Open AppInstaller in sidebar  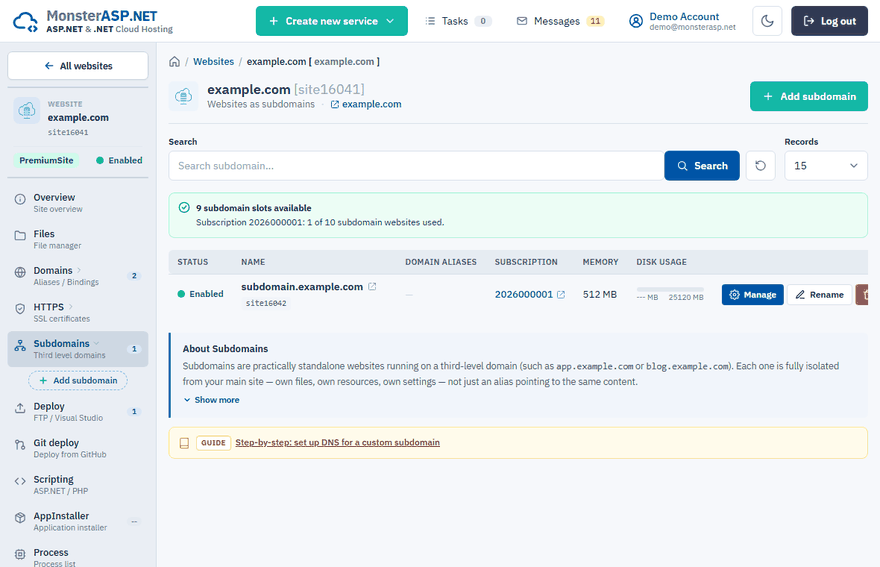coord(78,521)
